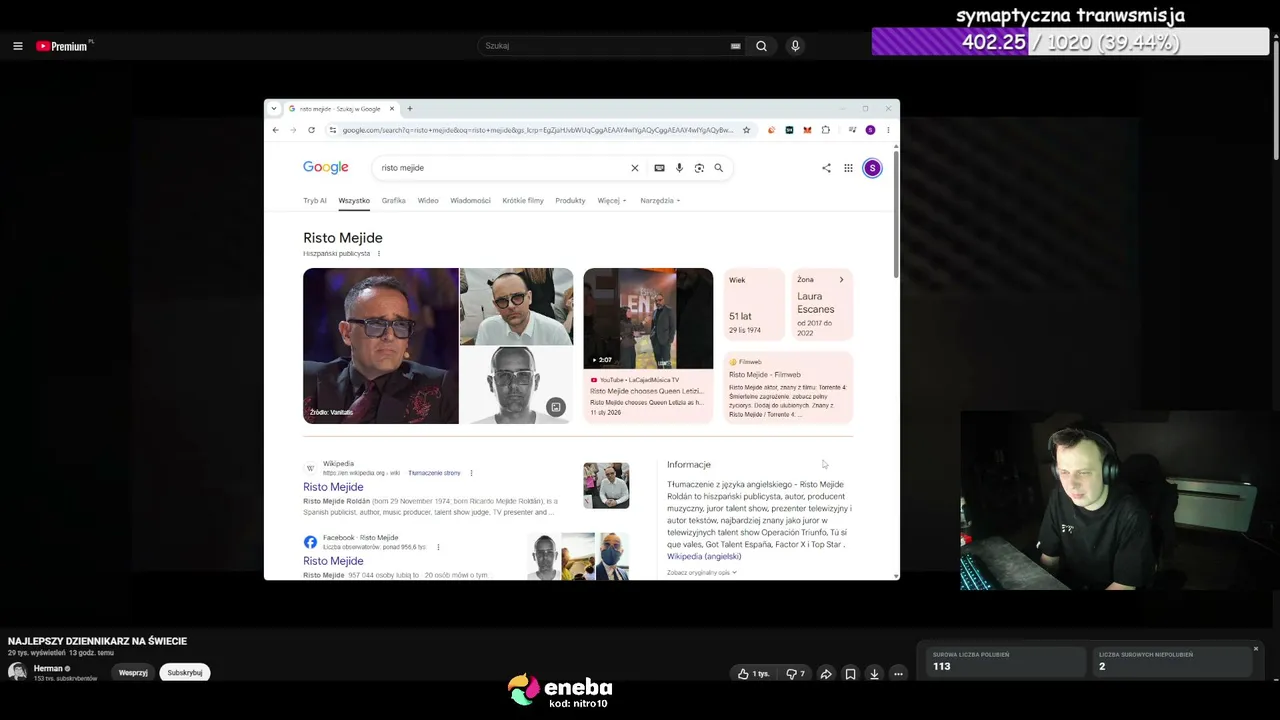
Task: Open Chrome tab search dropdown
Action: pyautogui.click(x=274, y=108)
